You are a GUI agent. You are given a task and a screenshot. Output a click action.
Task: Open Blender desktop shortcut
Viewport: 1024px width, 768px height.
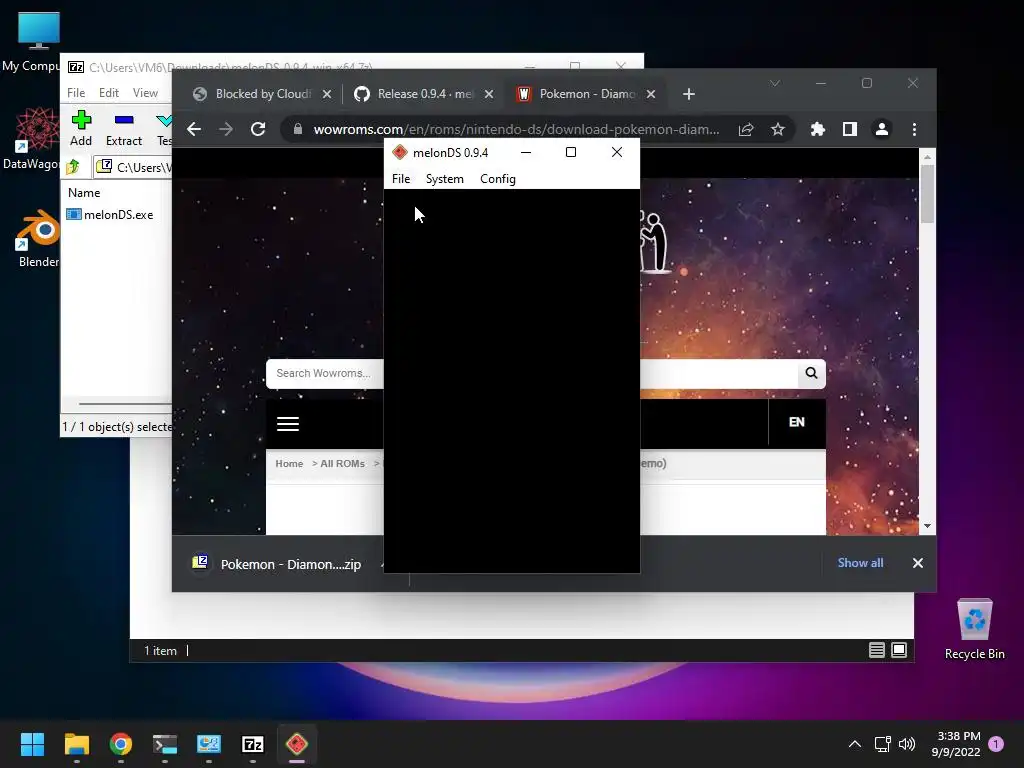click(x=38, y=238)
